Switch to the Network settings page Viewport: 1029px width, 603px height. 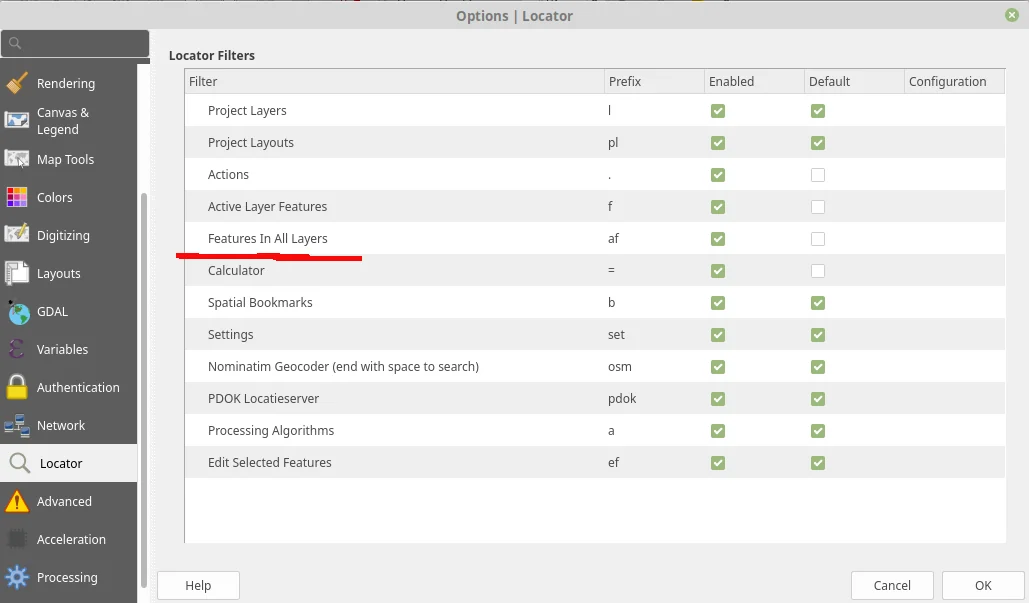(x=61, y=425)
